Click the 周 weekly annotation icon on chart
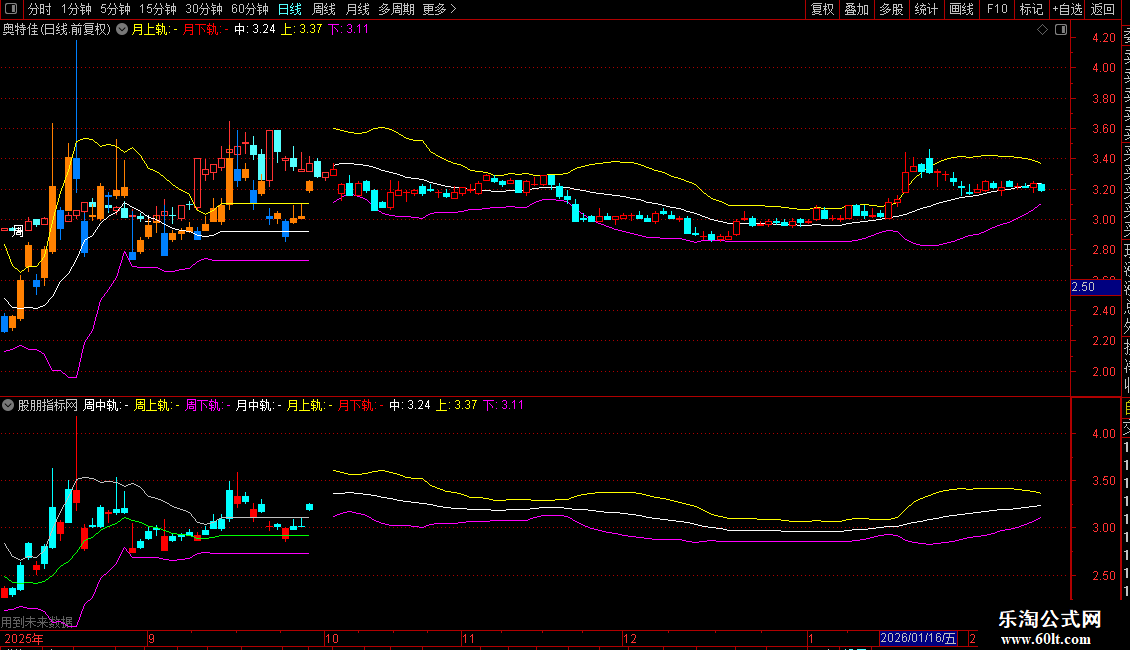 point(18,231)
